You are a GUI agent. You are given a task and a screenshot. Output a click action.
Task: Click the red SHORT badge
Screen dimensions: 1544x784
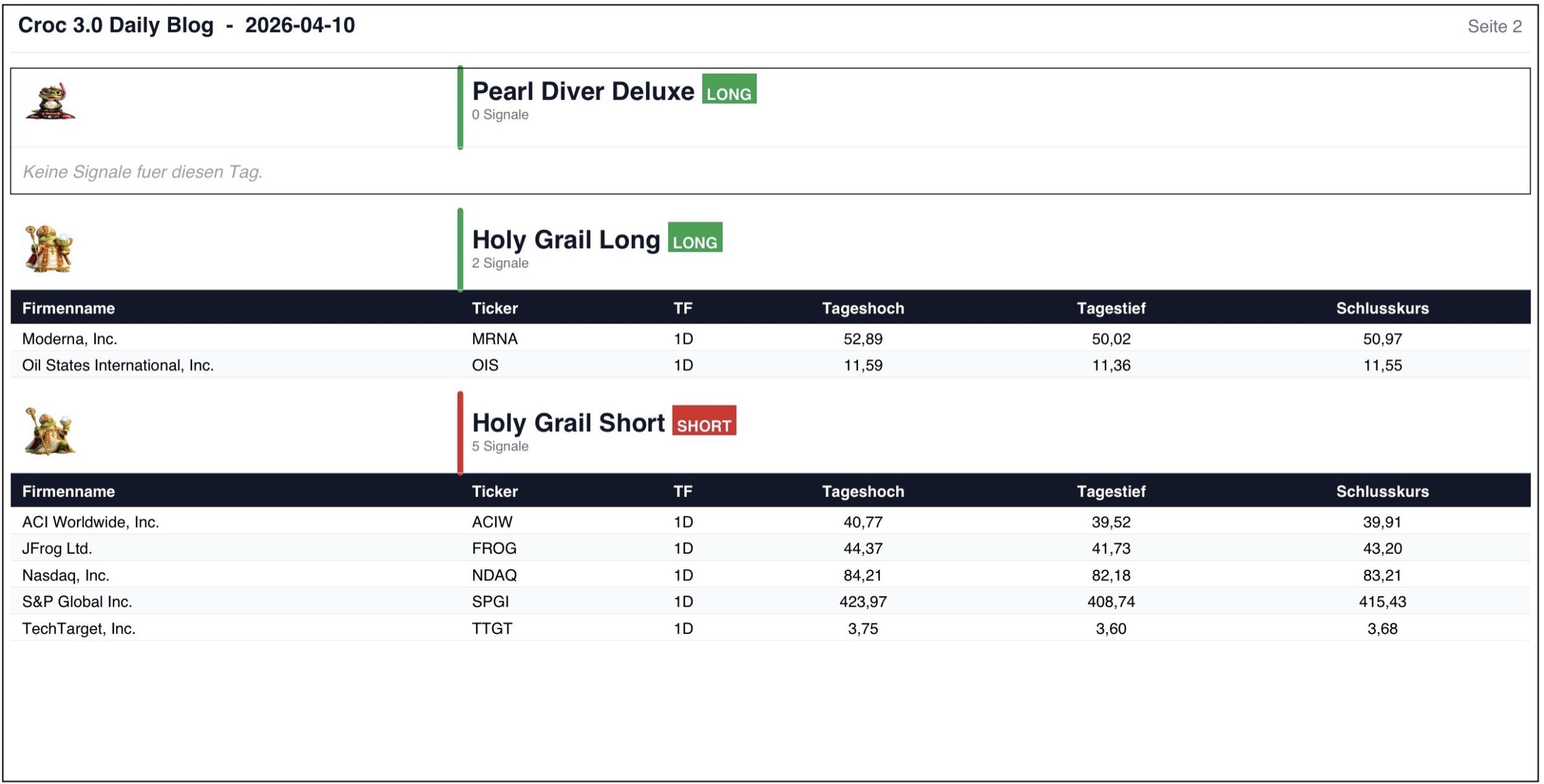click(704, 422)
